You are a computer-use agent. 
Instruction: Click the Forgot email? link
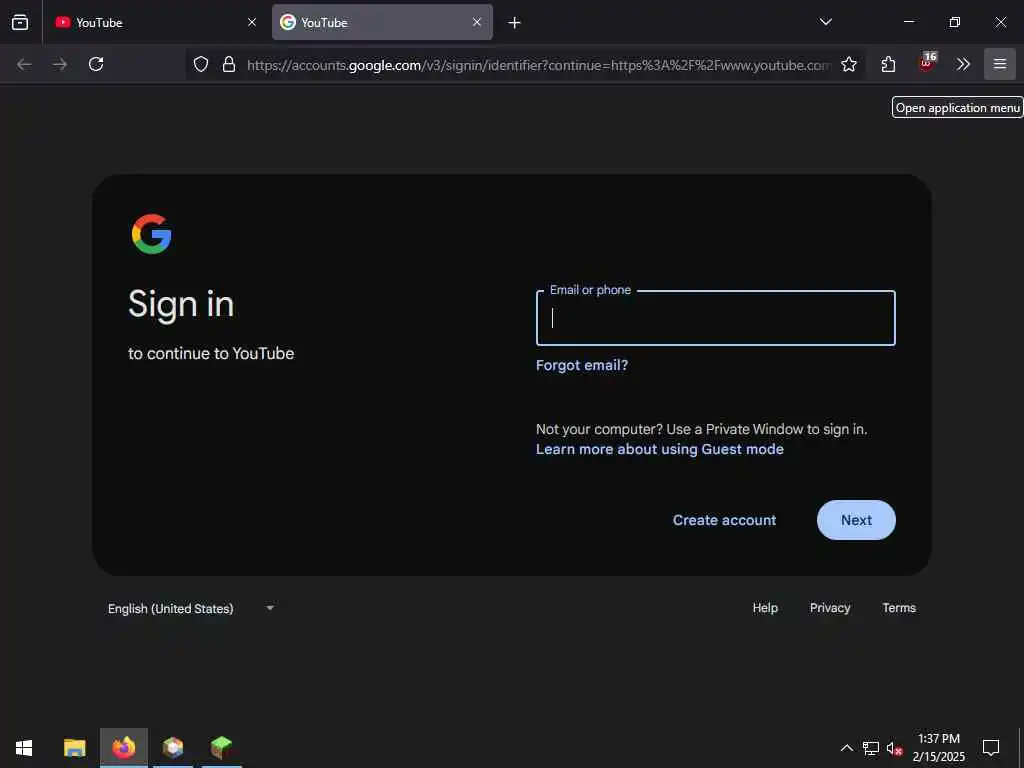[x=582, y=365]
